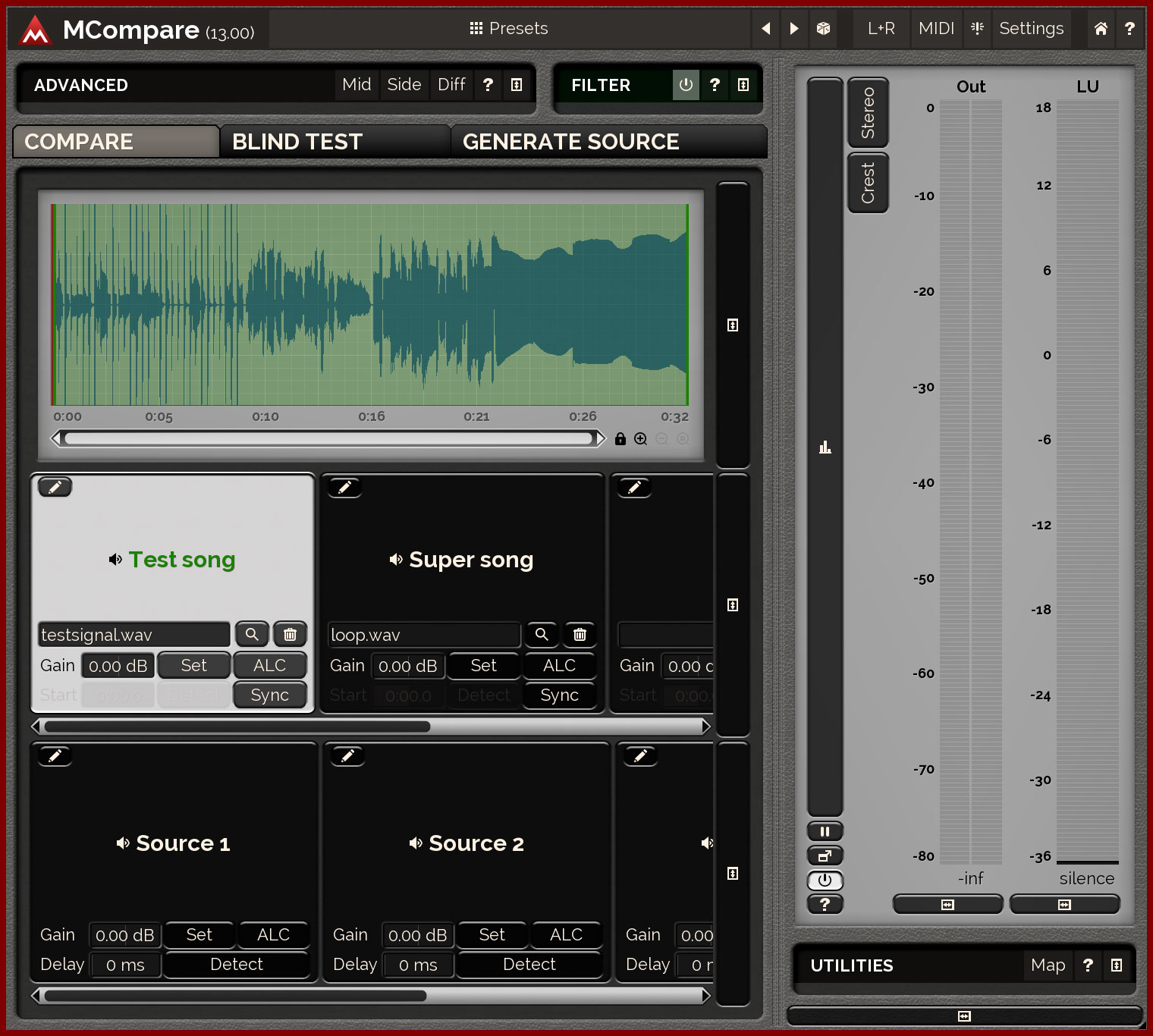Click Detect for Source 1 delay
This screenshot has height=1036, width=1153.
pyautogui.click(x=236, y=965)
